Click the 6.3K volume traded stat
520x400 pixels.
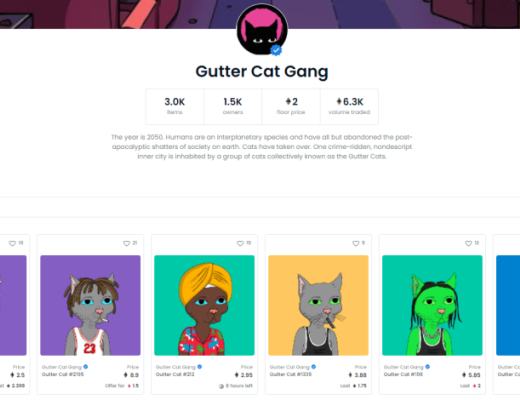tap(349, 107)
